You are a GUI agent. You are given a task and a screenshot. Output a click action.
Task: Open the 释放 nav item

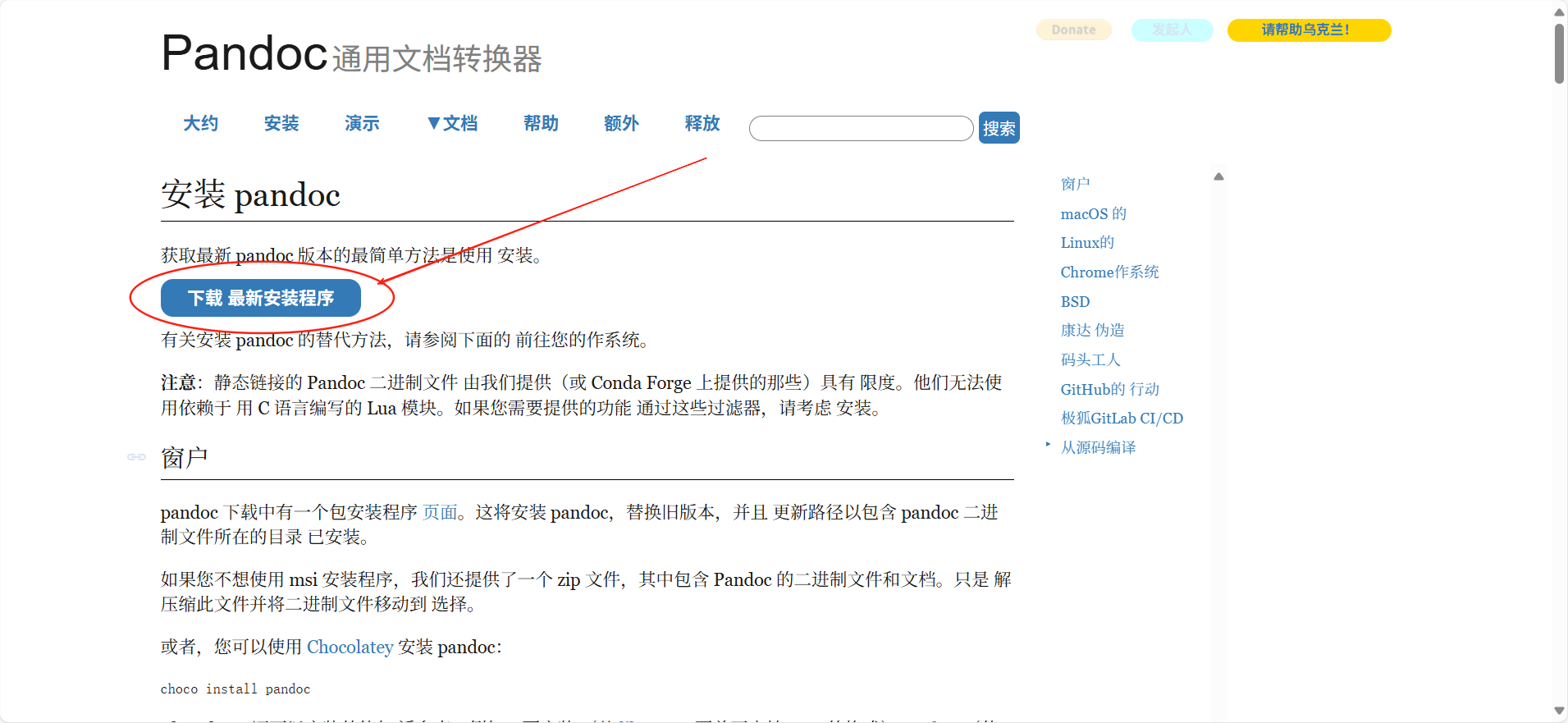(x=702, y=123)
